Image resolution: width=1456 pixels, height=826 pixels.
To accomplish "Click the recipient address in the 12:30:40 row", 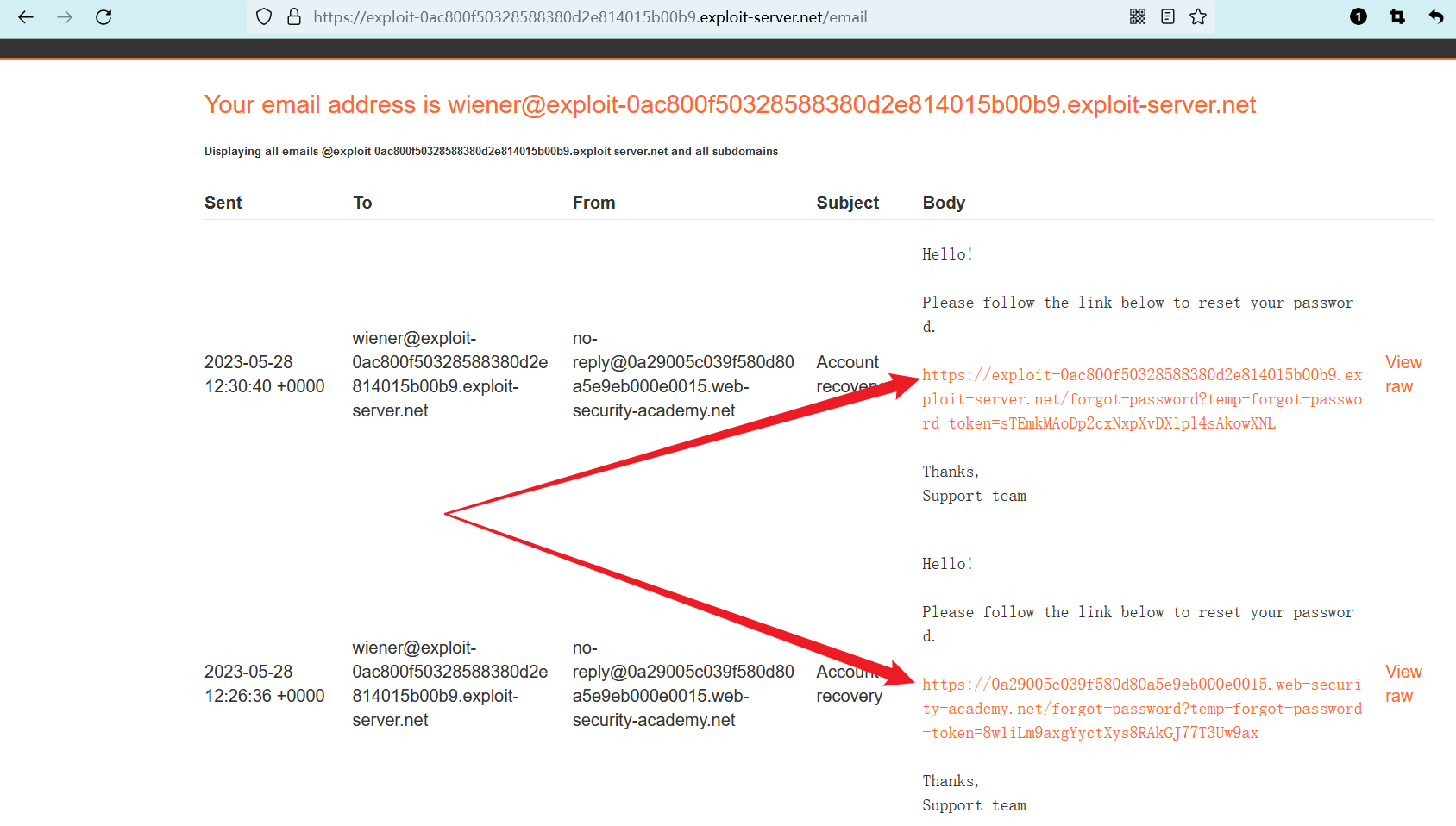I will [x=450, y=374].
